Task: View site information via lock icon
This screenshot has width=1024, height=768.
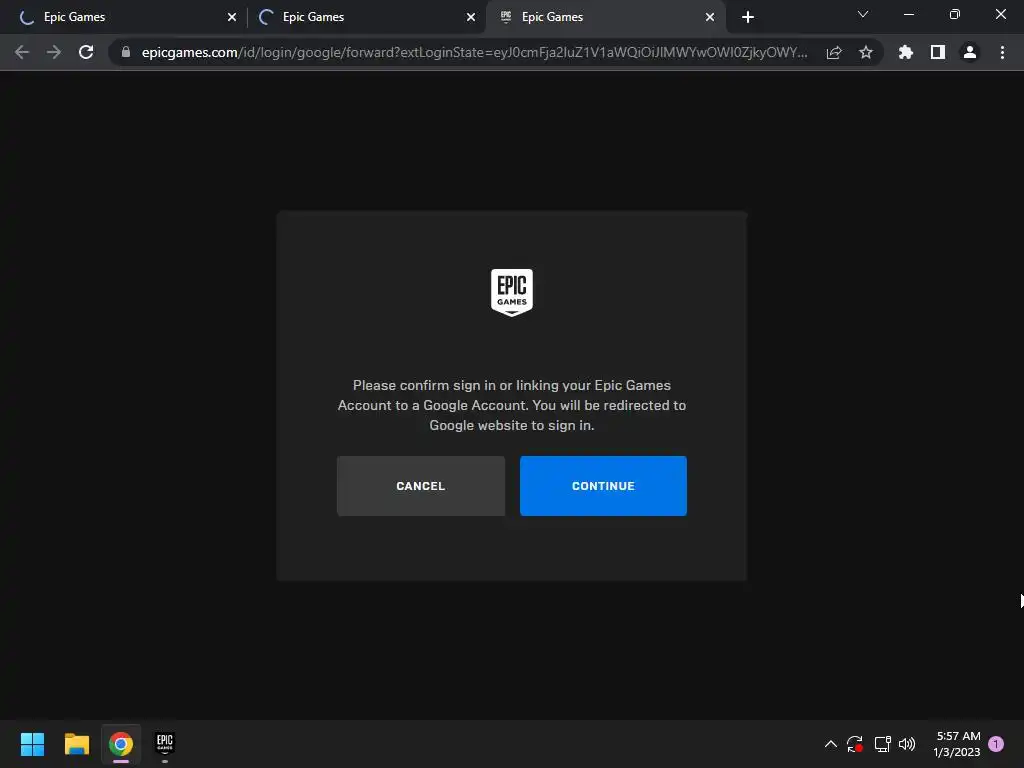Action: click(x=126, y=52)
